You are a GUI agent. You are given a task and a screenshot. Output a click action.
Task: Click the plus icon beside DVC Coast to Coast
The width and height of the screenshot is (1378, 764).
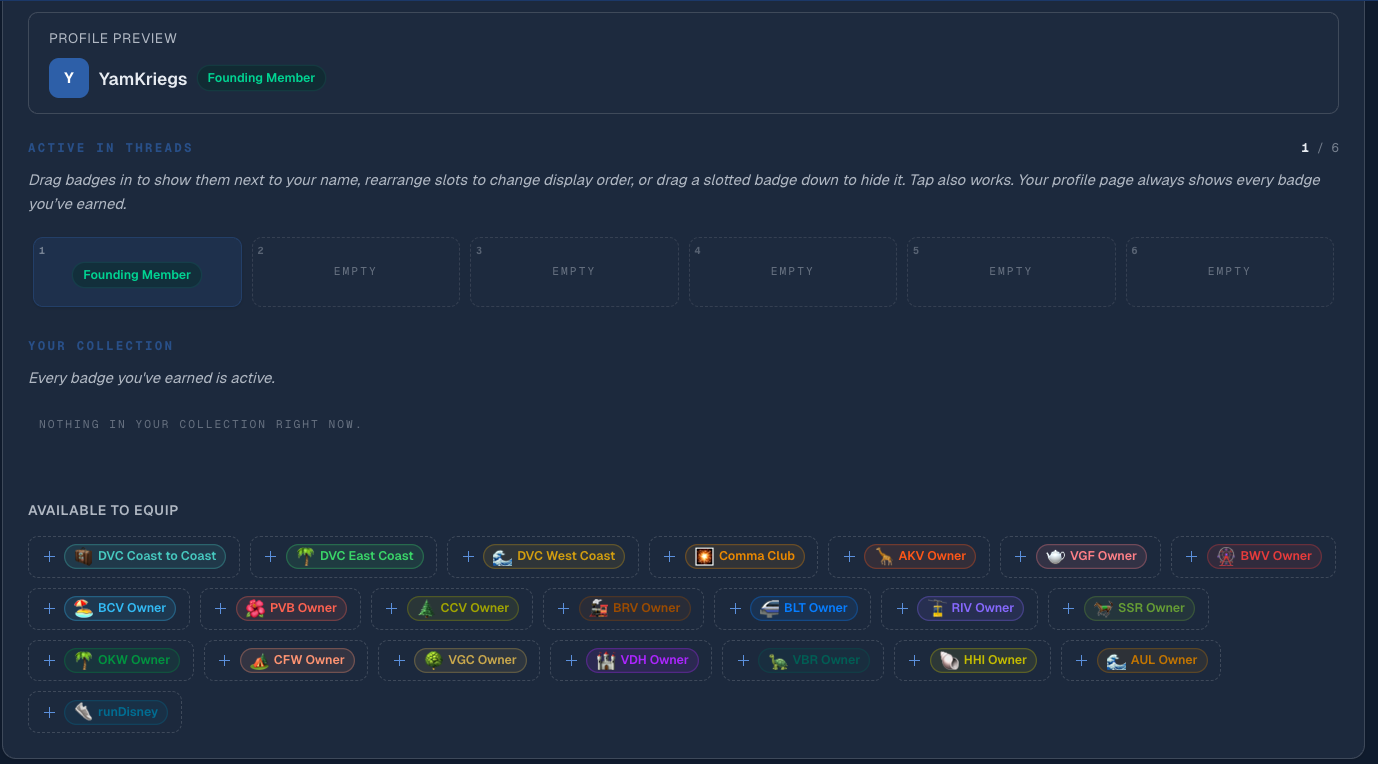[49, 556]
